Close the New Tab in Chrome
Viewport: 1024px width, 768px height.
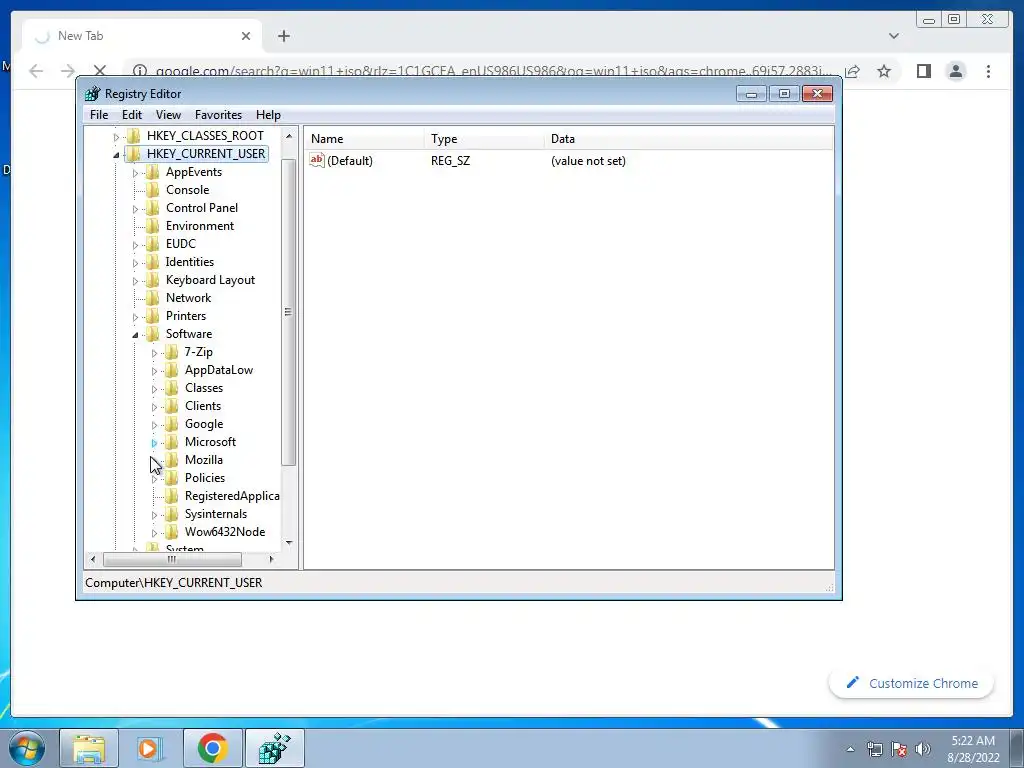(246, 36)
